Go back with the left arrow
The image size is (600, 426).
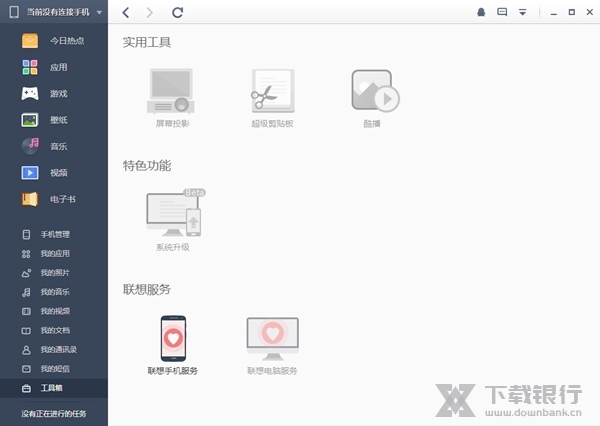pyautogui.click(x=126, y=12)
